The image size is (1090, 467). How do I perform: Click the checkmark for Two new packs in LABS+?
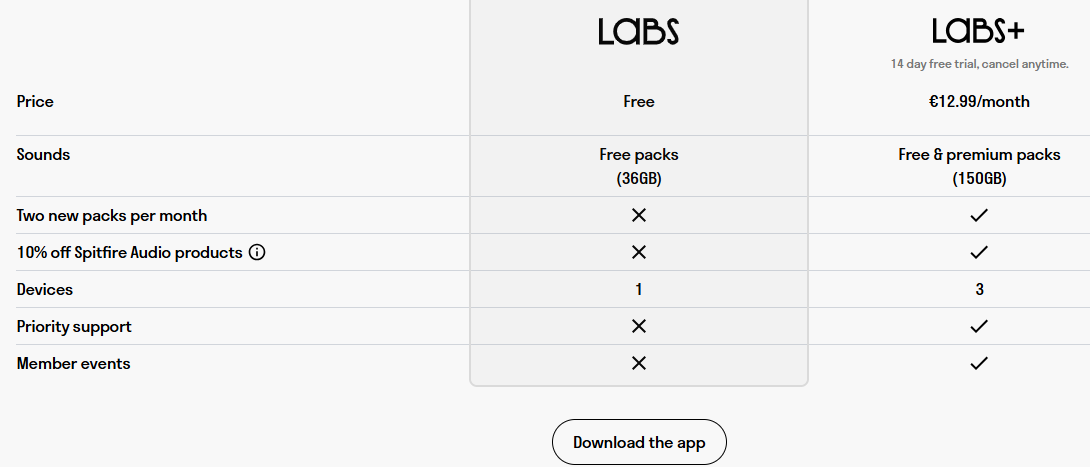click(x=979, y=215)
